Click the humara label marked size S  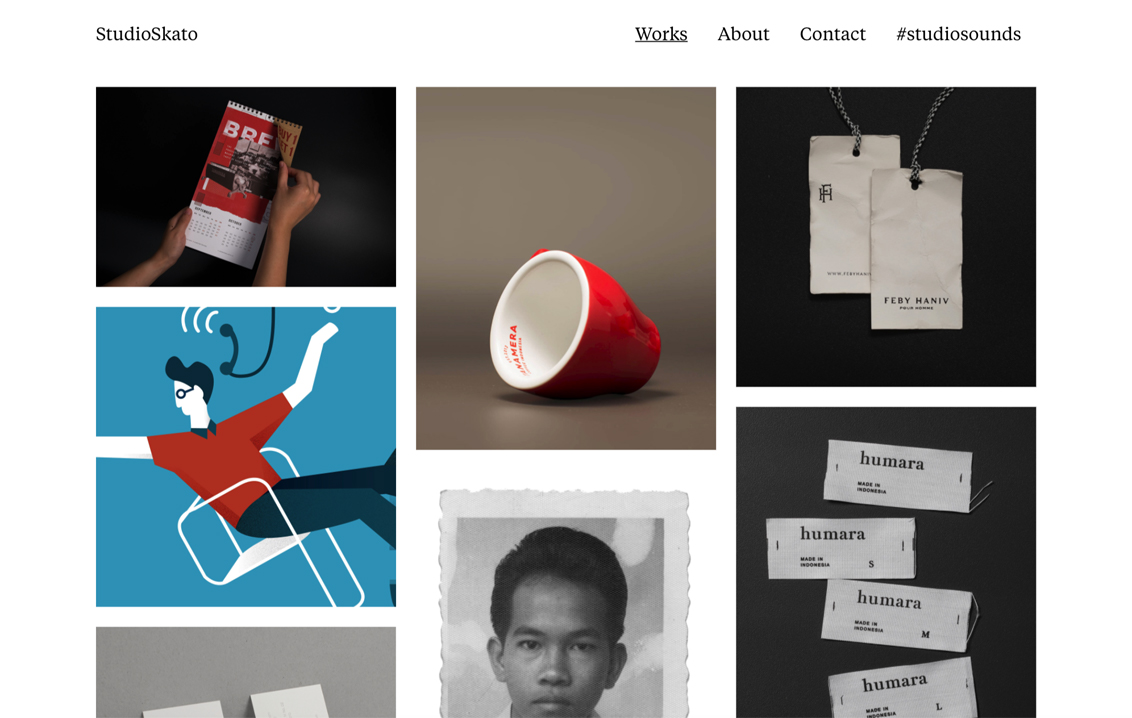click(x=841, y=548)
